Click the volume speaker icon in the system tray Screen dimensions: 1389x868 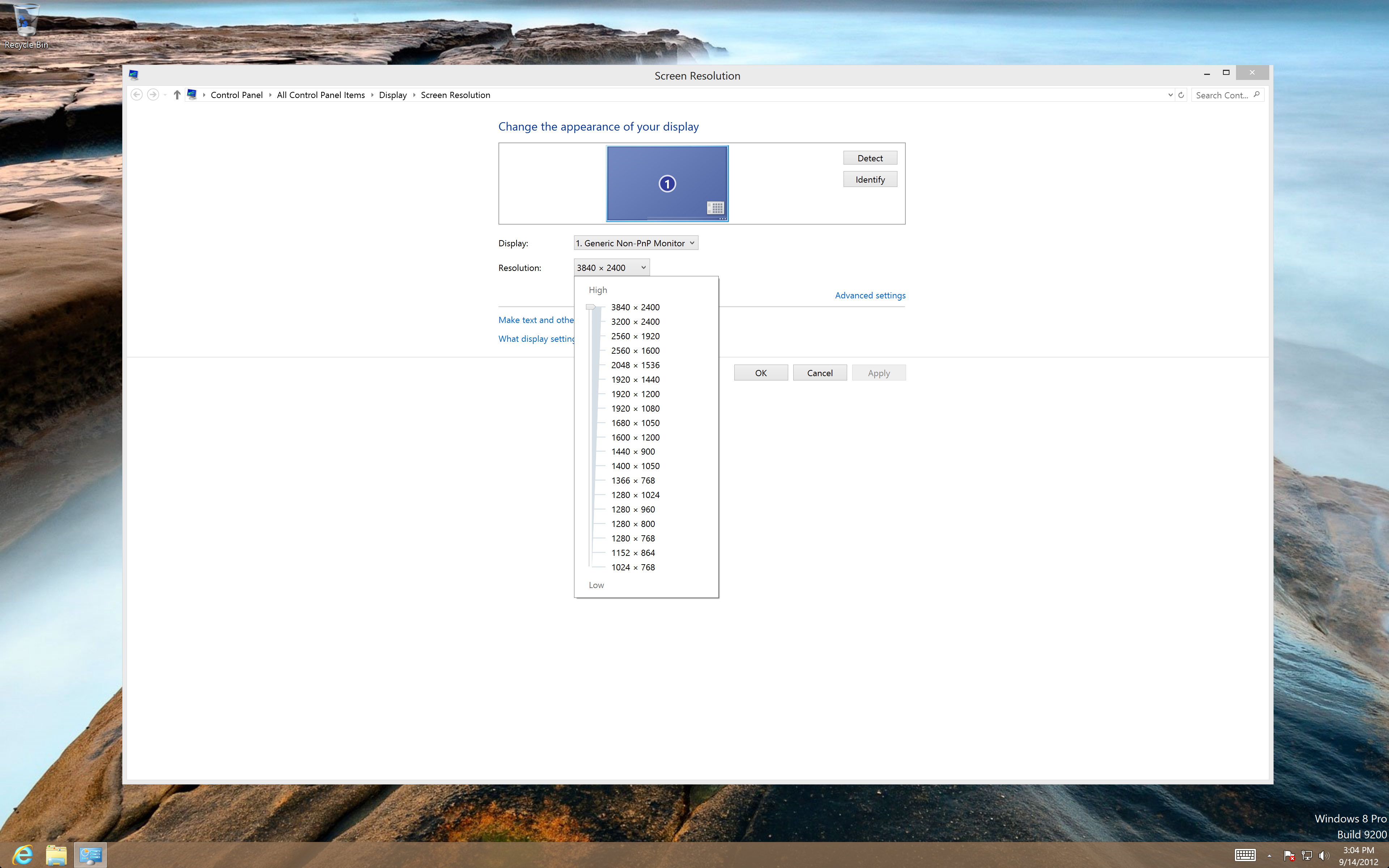[x=1324, y=856]
